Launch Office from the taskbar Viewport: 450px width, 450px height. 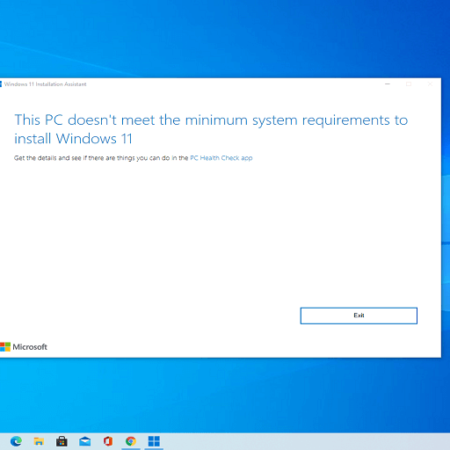coord(108,441)
